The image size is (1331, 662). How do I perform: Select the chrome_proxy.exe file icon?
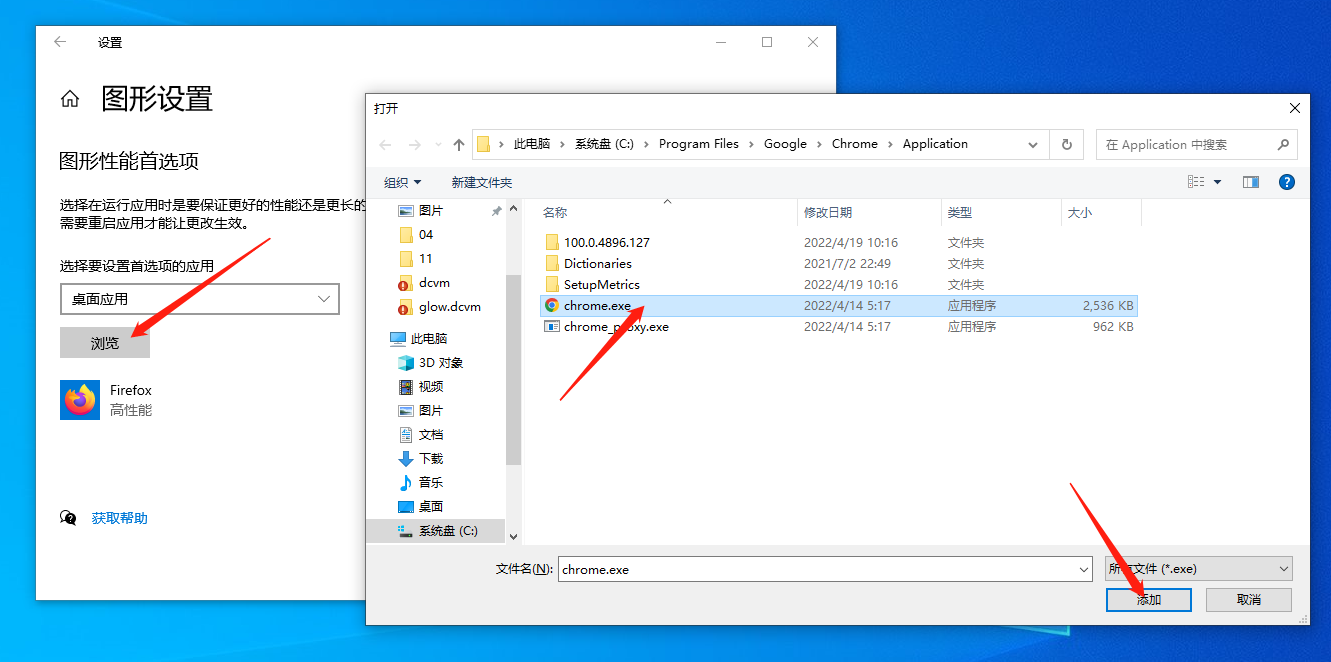coord(552,327)
